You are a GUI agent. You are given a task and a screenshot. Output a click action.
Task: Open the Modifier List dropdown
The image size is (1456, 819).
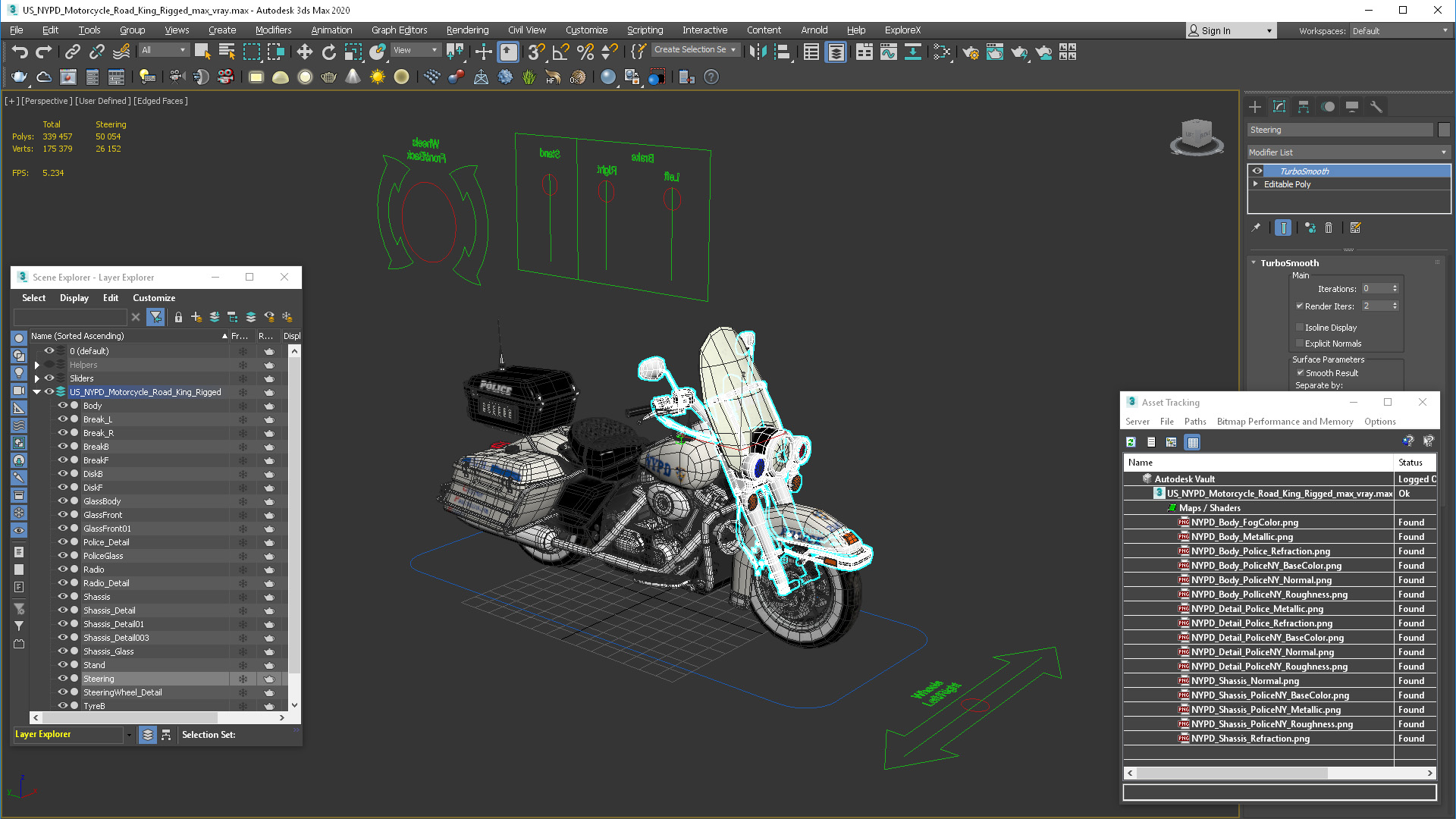tap(1348, 152)
